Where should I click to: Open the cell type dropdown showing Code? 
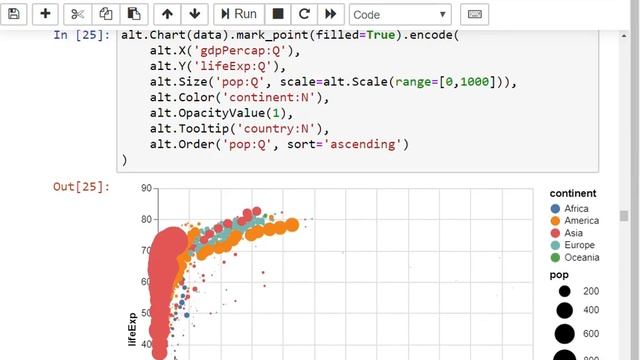(400, 15)
